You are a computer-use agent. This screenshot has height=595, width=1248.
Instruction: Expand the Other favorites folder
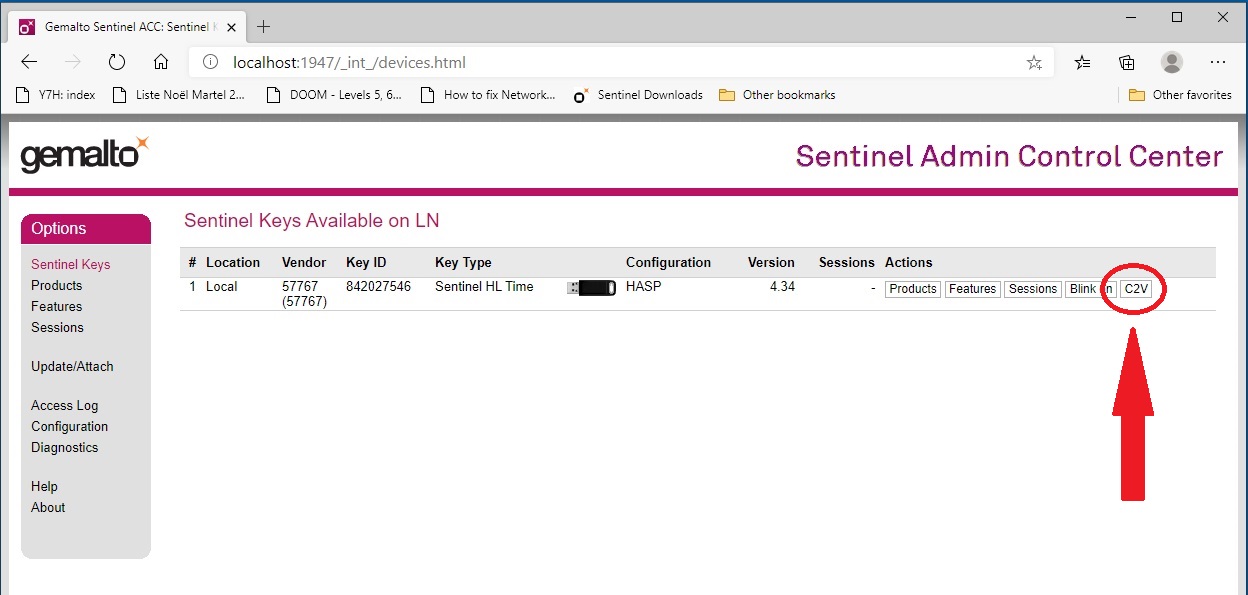pyautogui.click(x=1180, y=95)
